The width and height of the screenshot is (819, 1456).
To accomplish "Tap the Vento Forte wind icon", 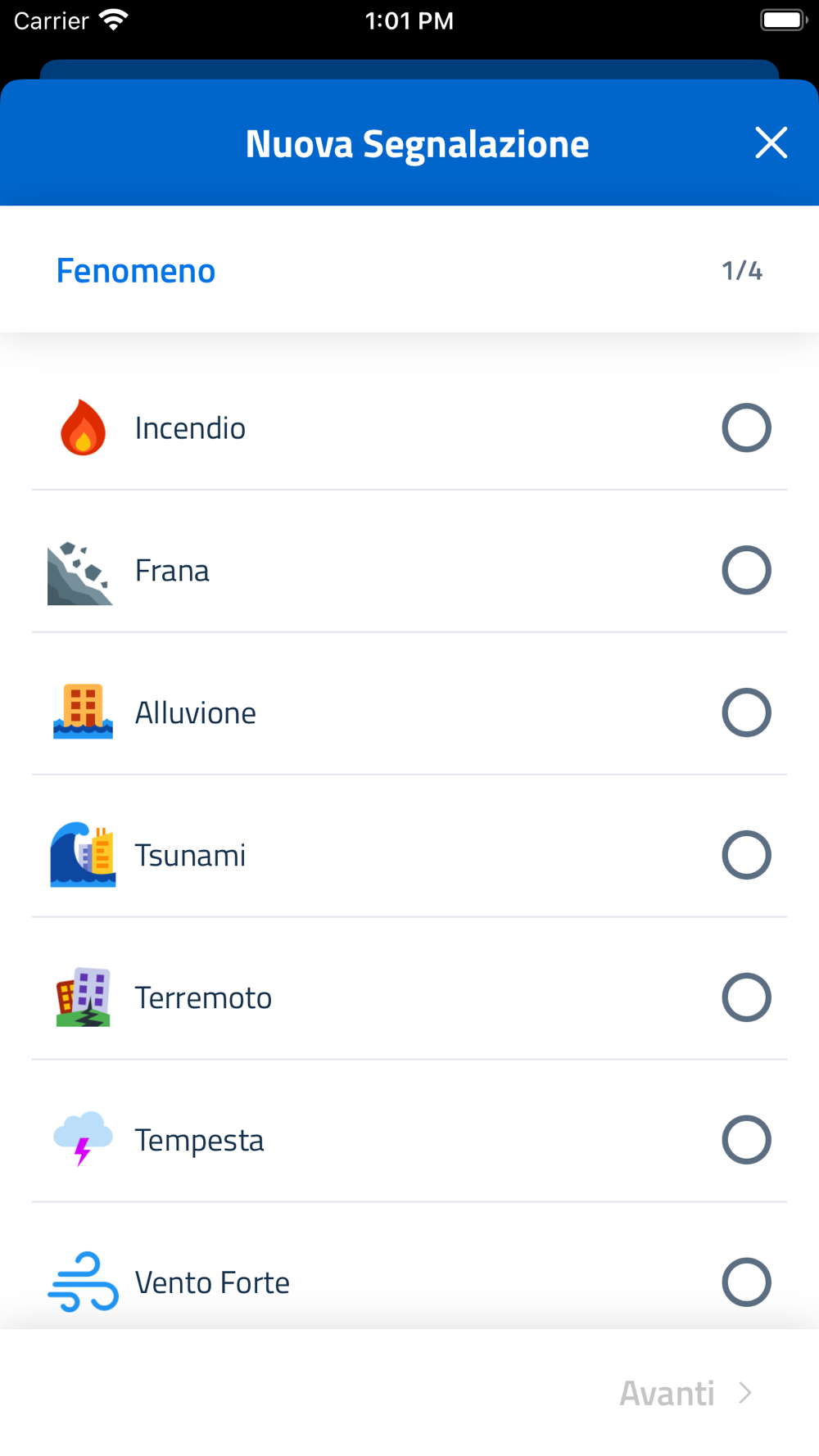I will 83,1282.
